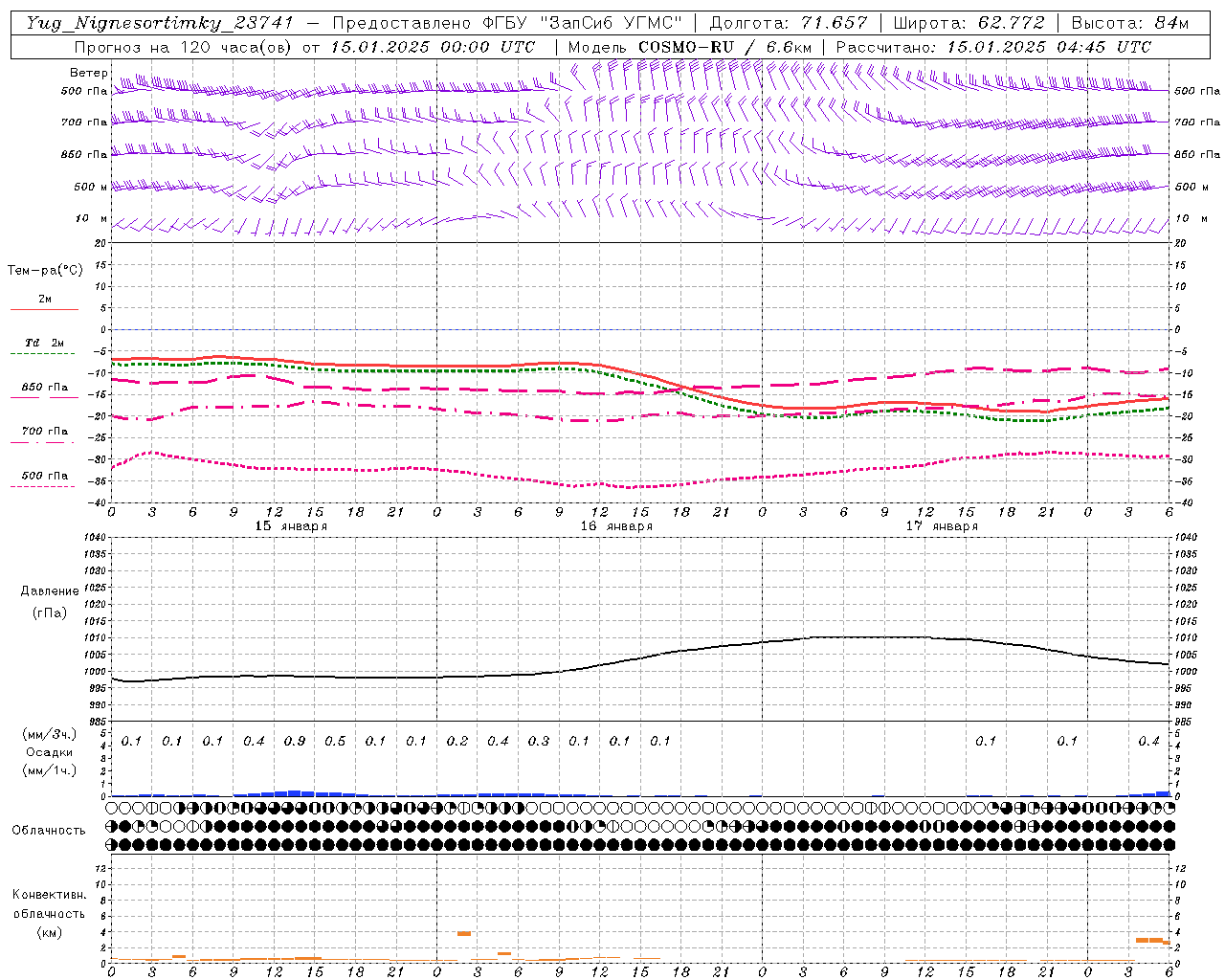Click the '(мм/3ч.)' precipitation unit label
The height and width of the screenshot is (980, 1225).
point(50,735)
